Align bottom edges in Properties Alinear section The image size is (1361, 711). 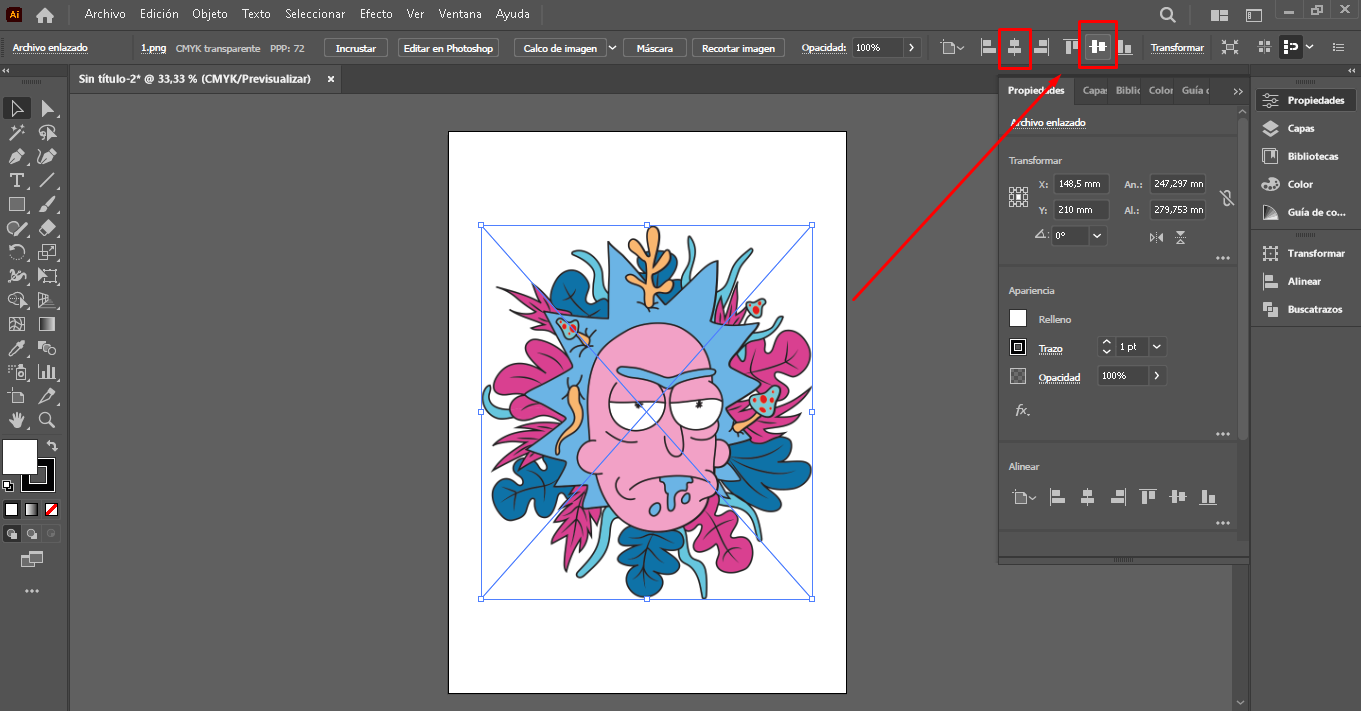(x=1208, y=497)
